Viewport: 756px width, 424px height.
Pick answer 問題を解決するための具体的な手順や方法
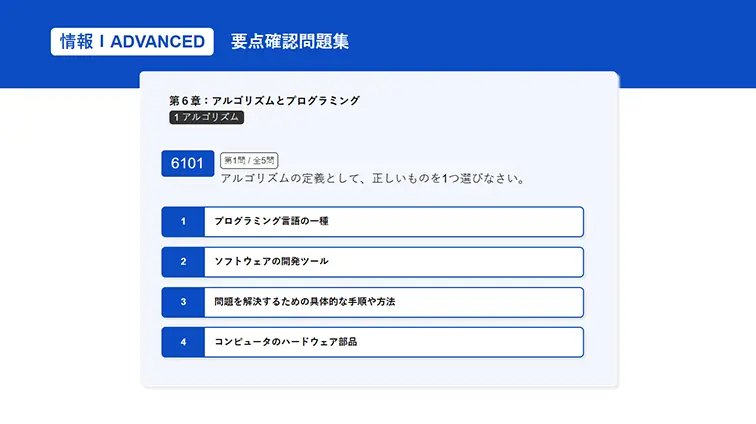(393, 302)
